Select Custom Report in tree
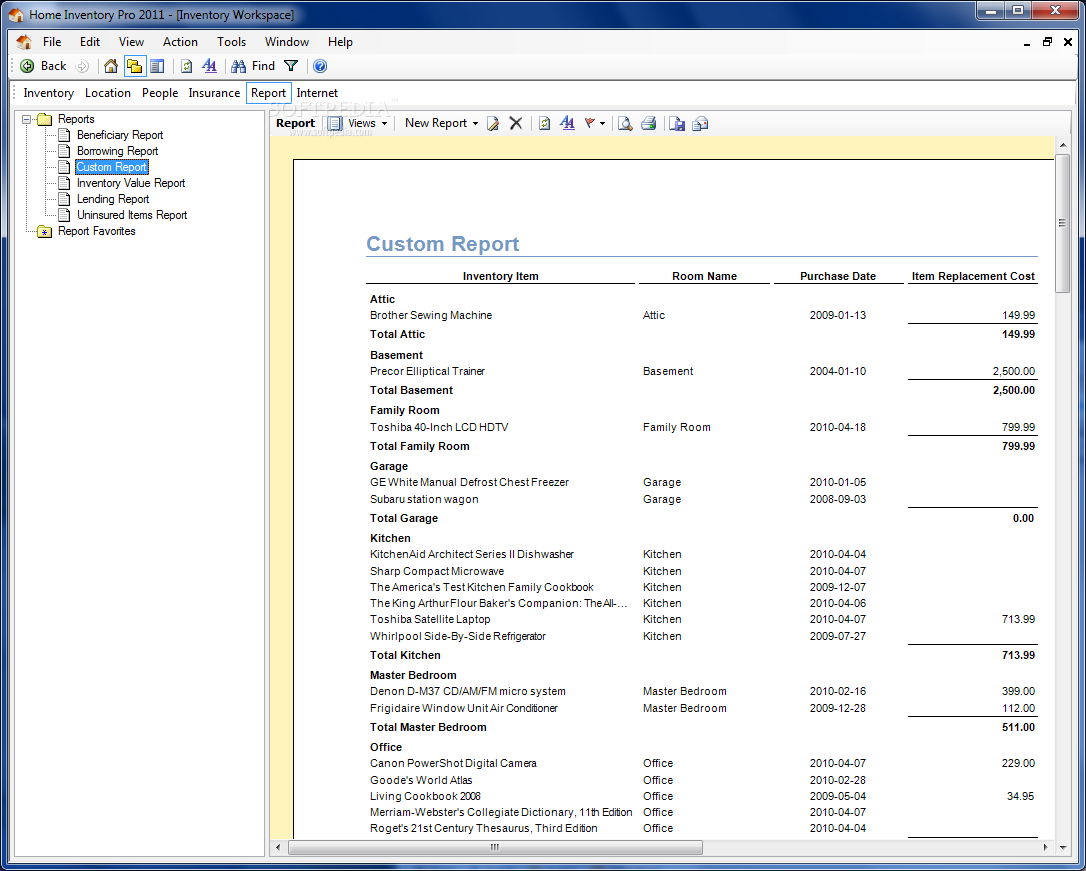 (x=112, y=167)
